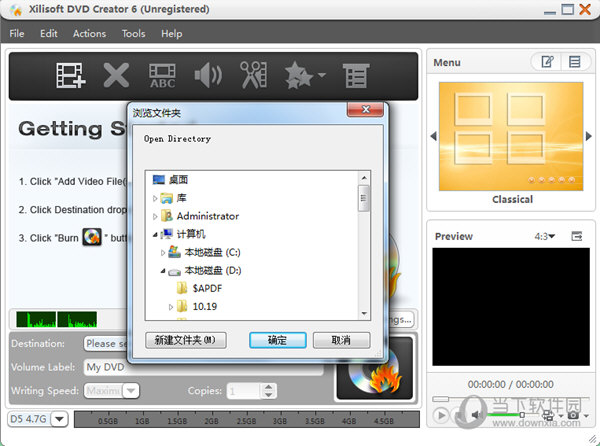
Task: Expand the local disk (C:) node
Action: (163, 253)
